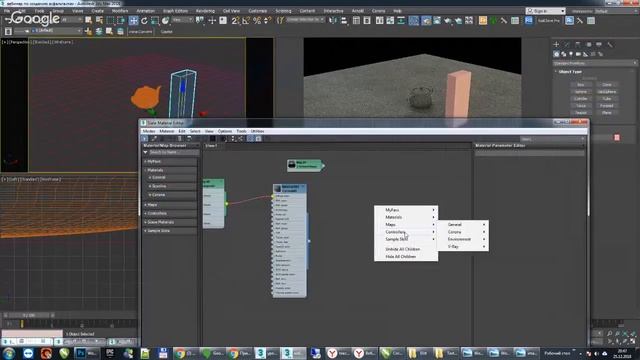The image size is (640, 360).
Task: Open the selection filter All dropdown
Action: point(71,20)
